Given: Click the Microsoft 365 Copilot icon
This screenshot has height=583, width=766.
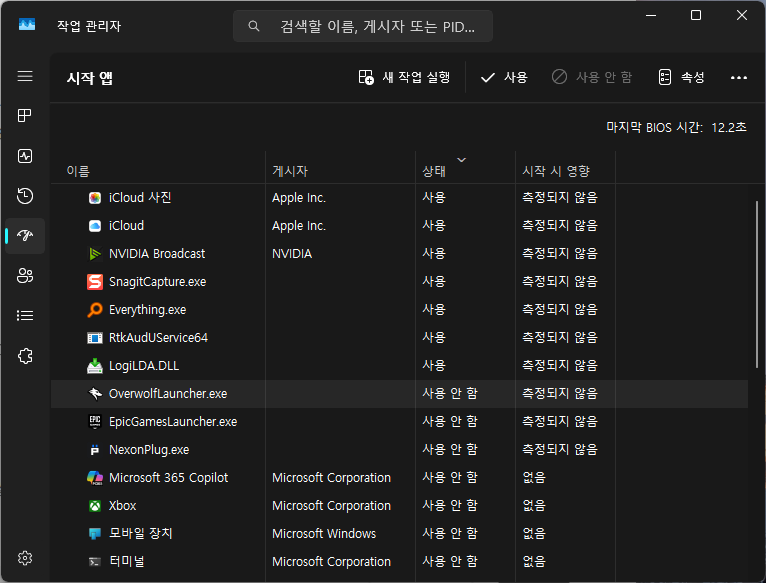Looking at the screenshot, I should (x=95, y=477).
